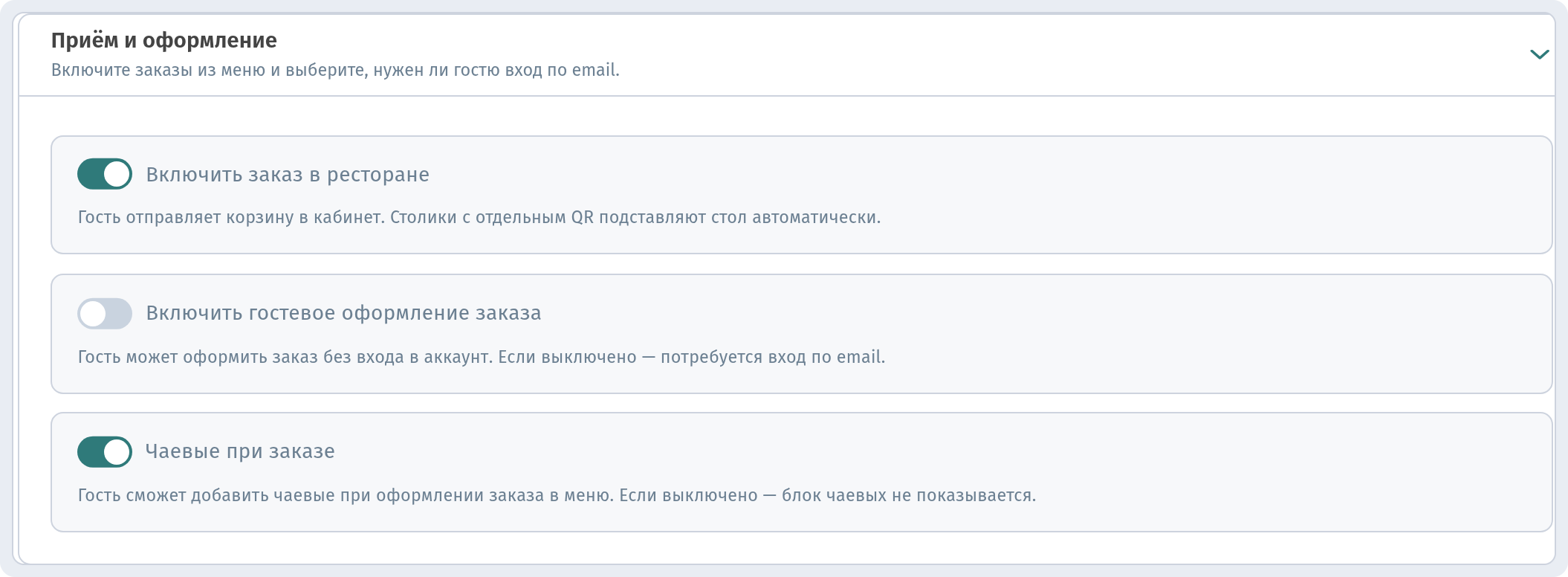Collapse the «Приём и оформление» section chevron

[1539, 54]
